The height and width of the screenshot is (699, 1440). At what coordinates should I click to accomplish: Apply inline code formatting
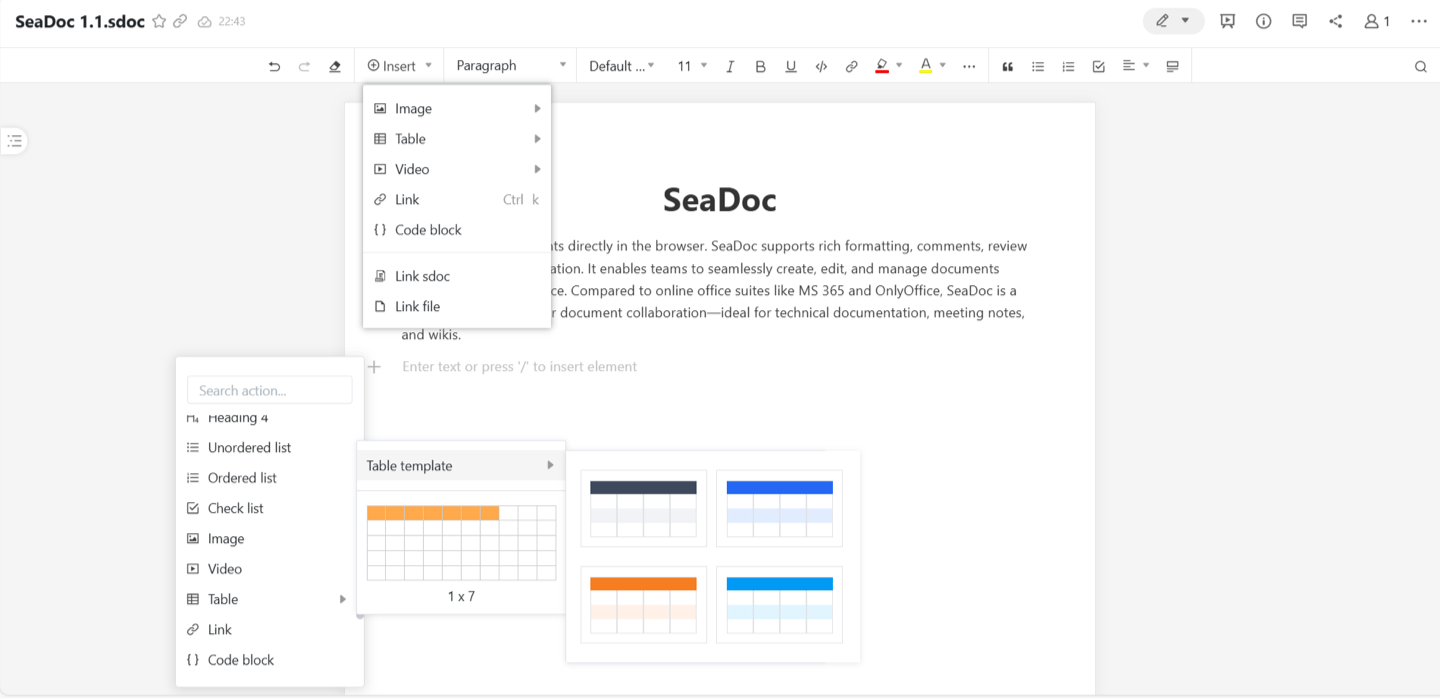821,66
